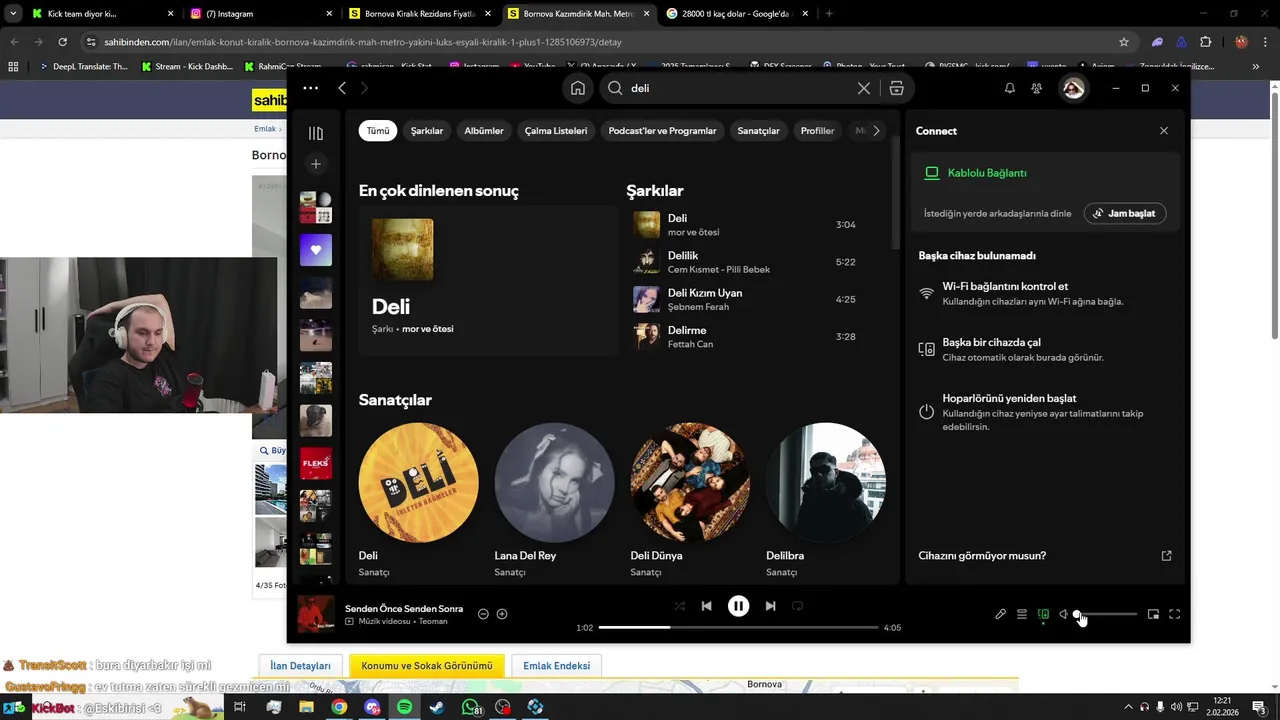Open the 'İlan Detayları' tab on sahibinden
This screenshot has width=1280, height=720.
pyautogui.click(x=300, y=666)
